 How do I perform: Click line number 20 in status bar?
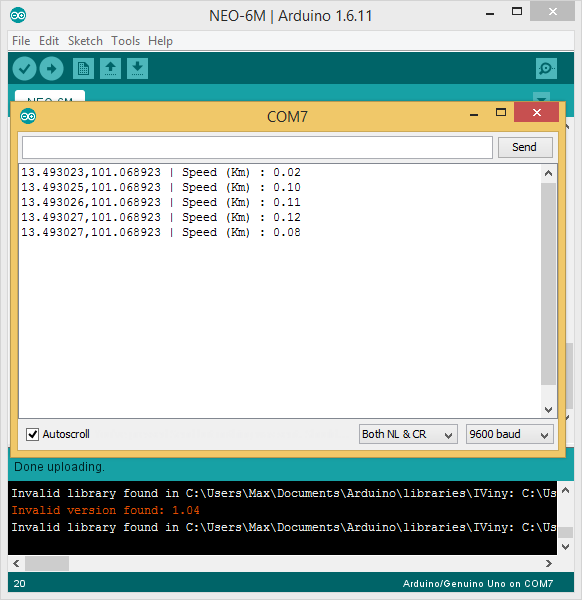(x=20, y=584)
